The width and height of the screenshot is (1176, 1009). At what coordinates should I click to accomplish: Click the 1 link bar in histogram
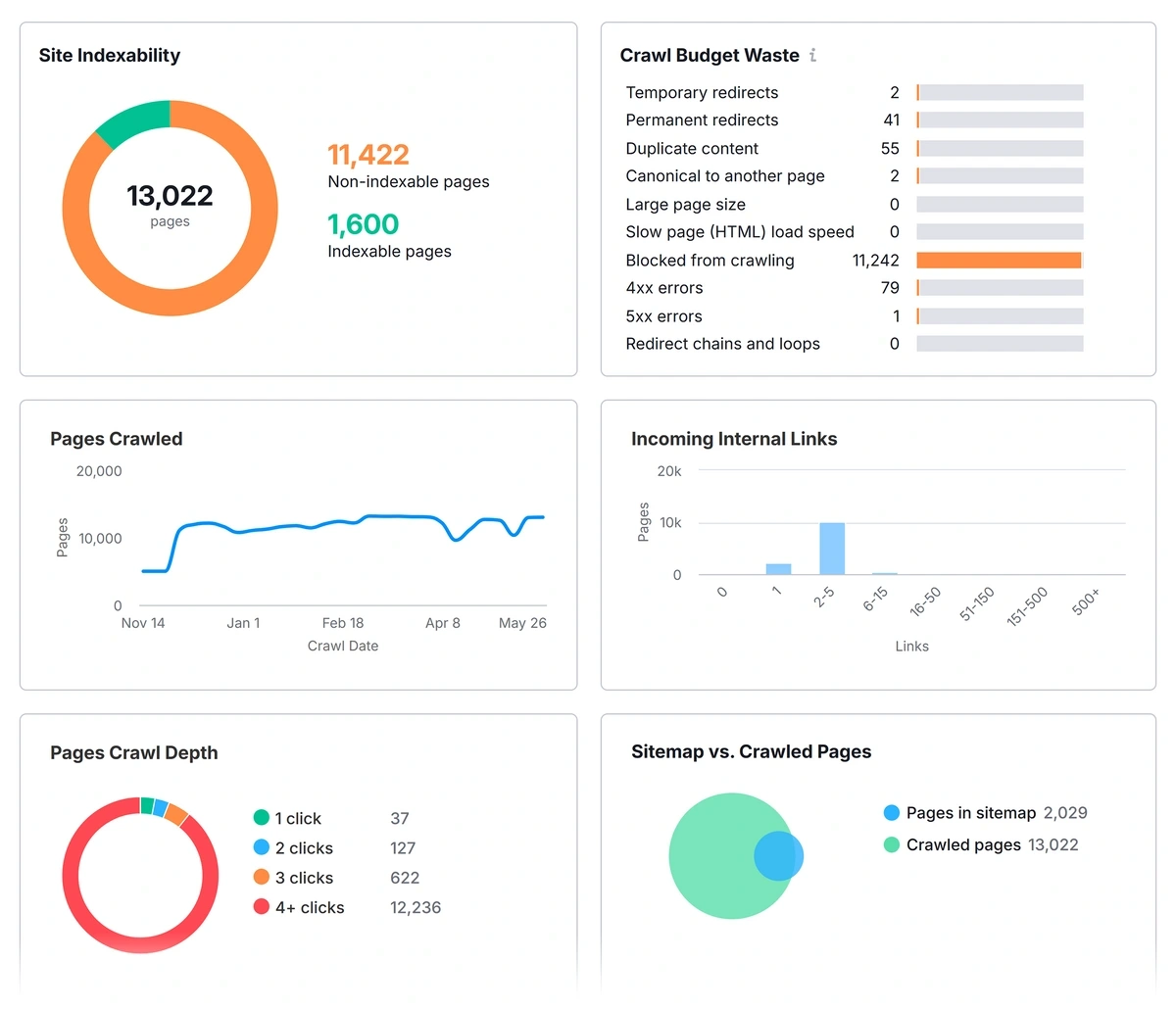click(778, 569)
